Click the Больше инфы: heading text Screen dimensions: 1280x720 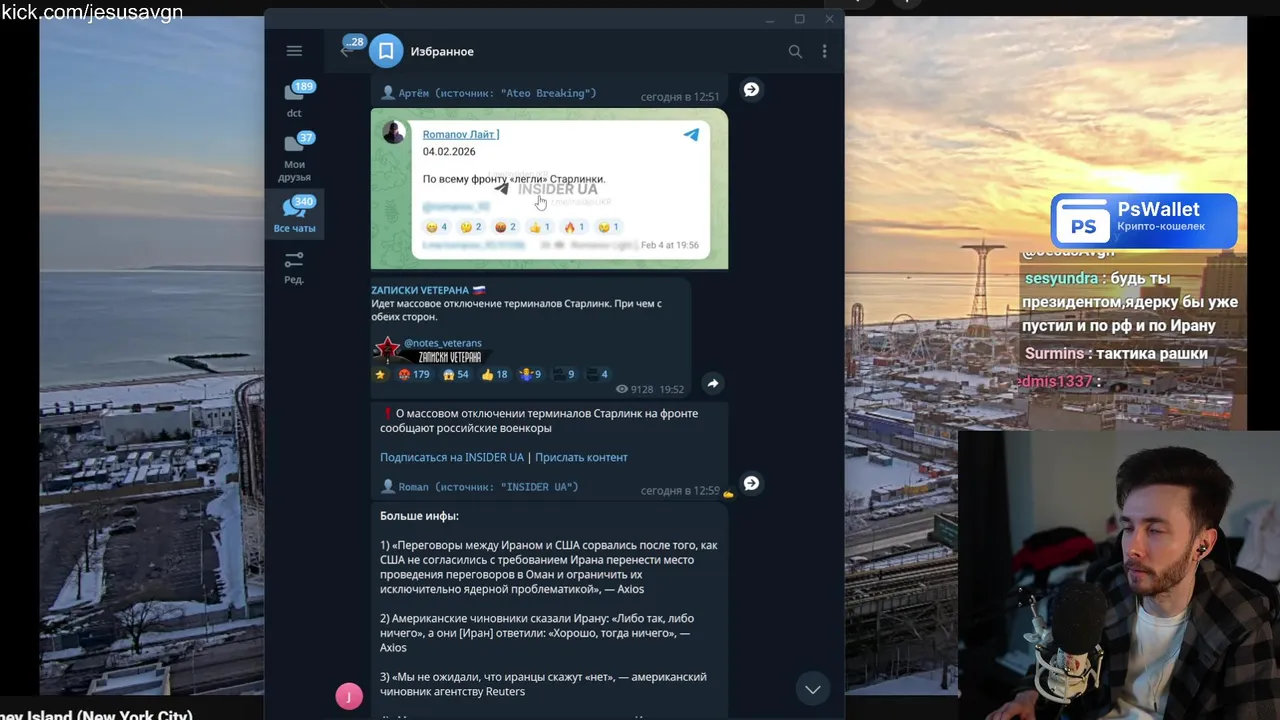[419, 516]
